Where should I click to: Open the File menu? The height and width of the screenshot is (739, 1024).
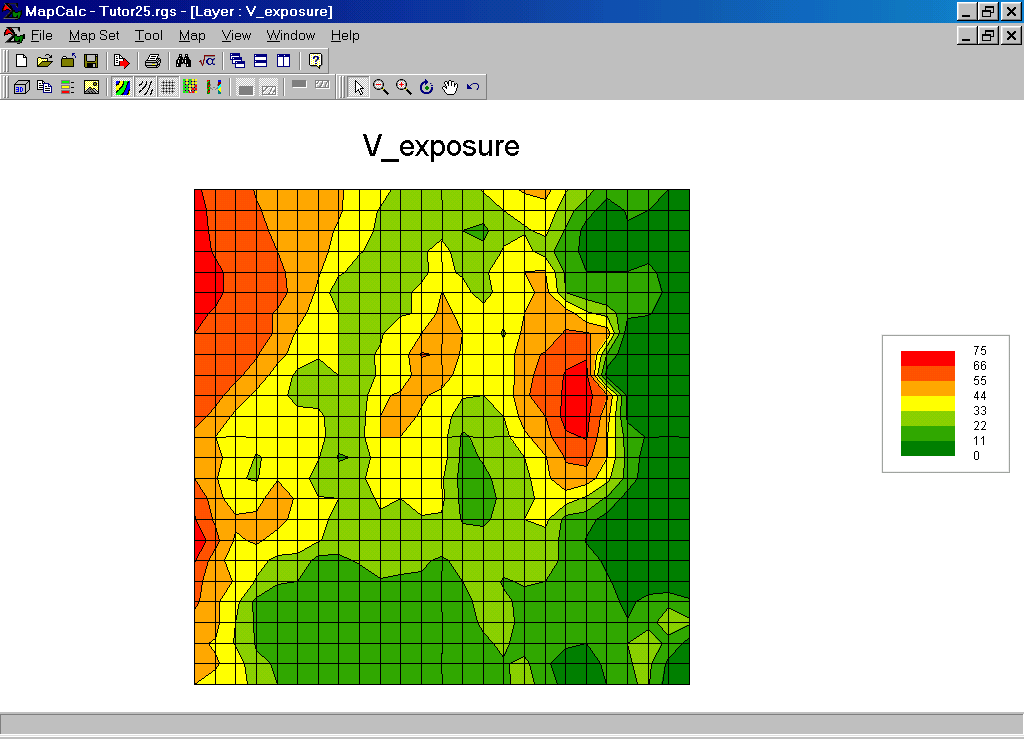(x=41, y=35)
